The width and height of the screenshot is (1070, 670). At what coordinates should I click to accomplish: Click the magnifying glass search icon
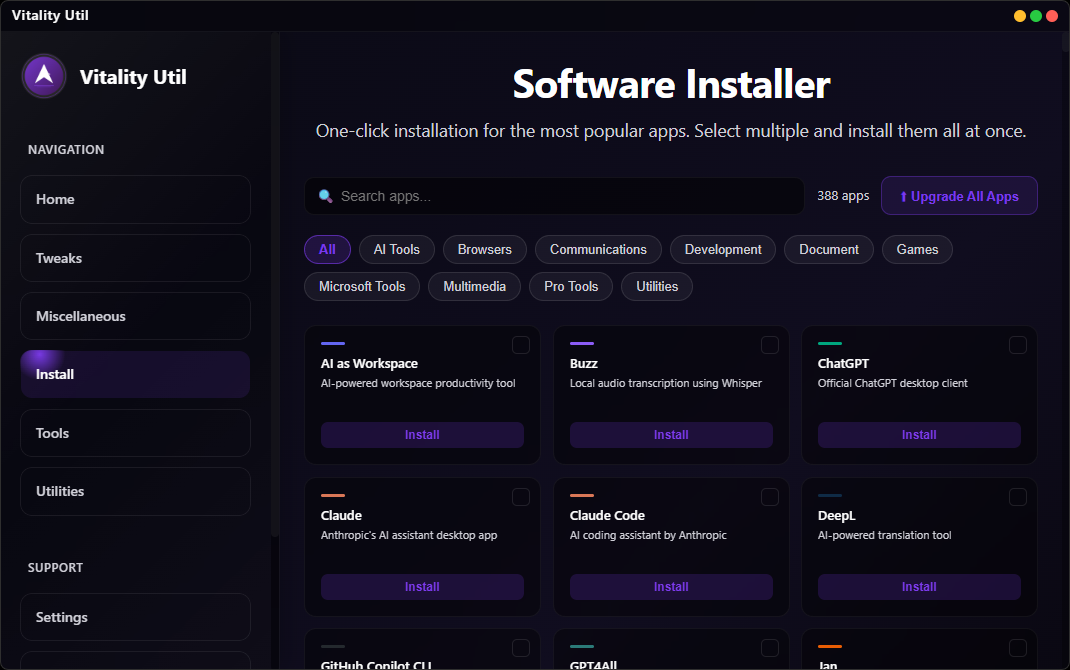[x=326, y=196]
